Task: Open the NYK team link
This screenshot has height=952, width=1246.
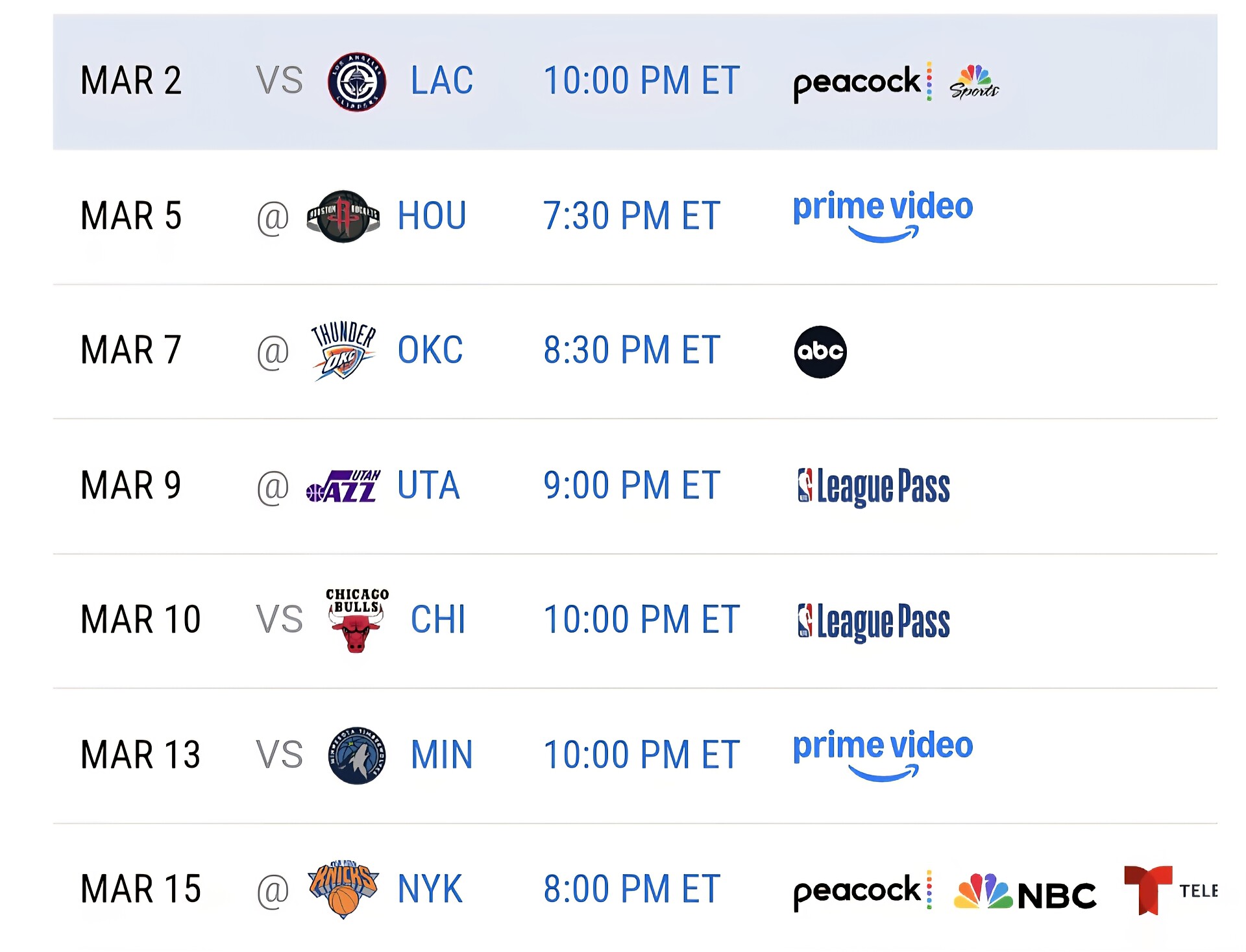Action: click(430, 889)
